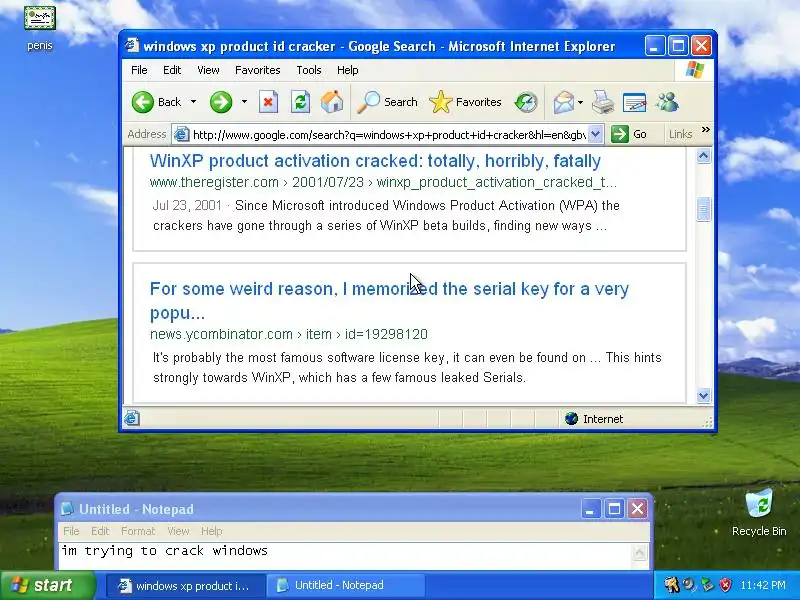Click the 11:42 PM taskbar clock
This screenshot has width=800, height=600.
point(763,585)
